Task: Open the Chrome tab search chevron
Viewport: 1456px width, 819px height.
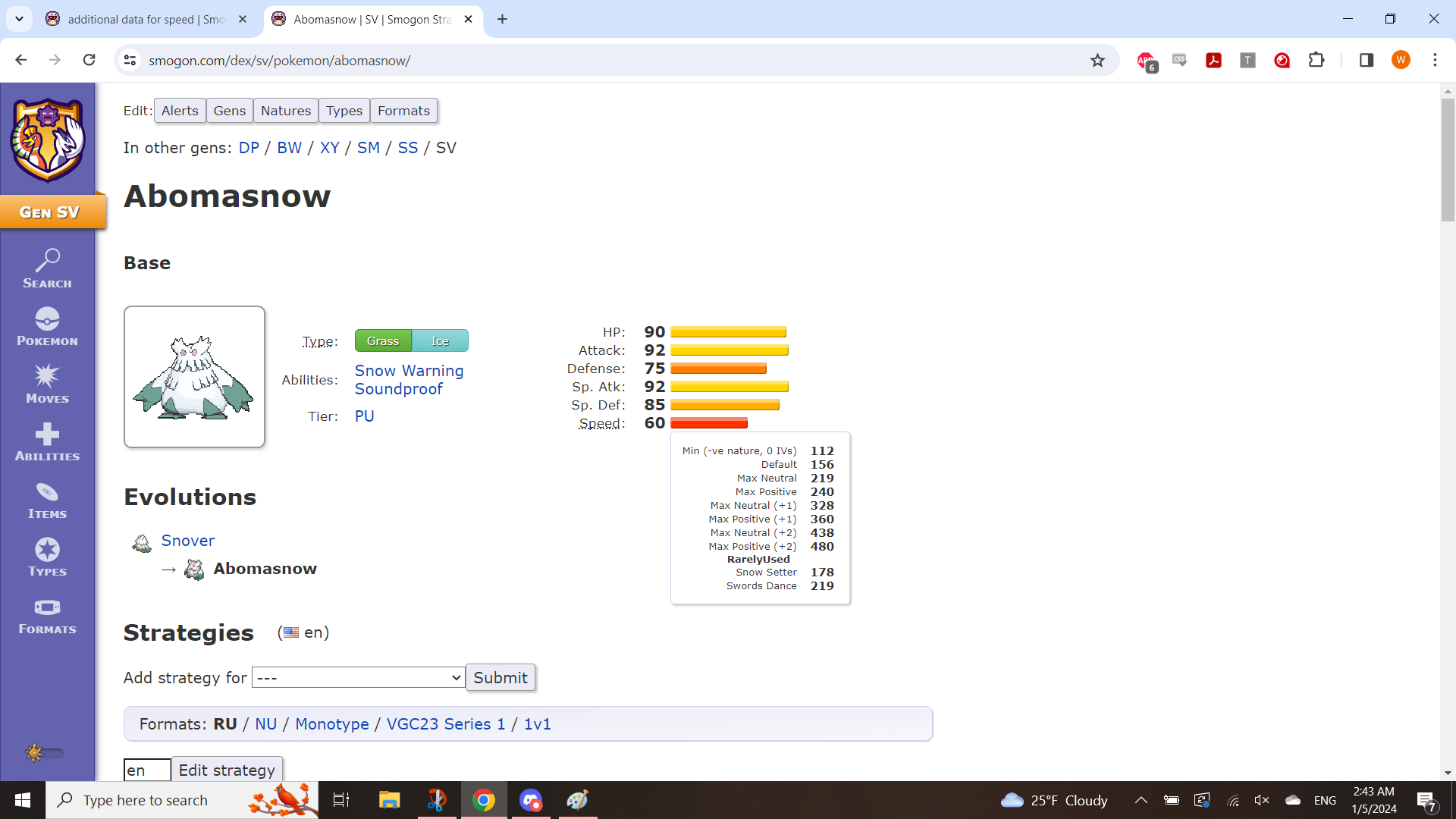Action: [x=19, y=19]
